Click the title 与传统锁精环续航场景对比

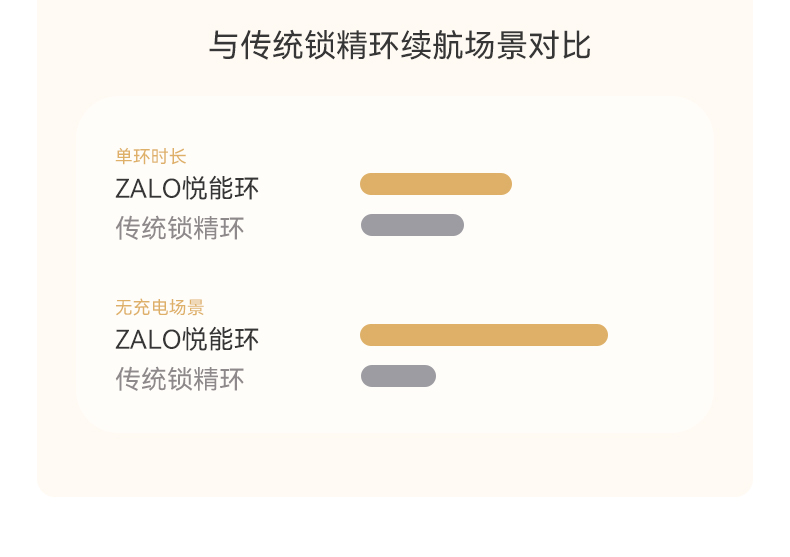tap(399, 46)
